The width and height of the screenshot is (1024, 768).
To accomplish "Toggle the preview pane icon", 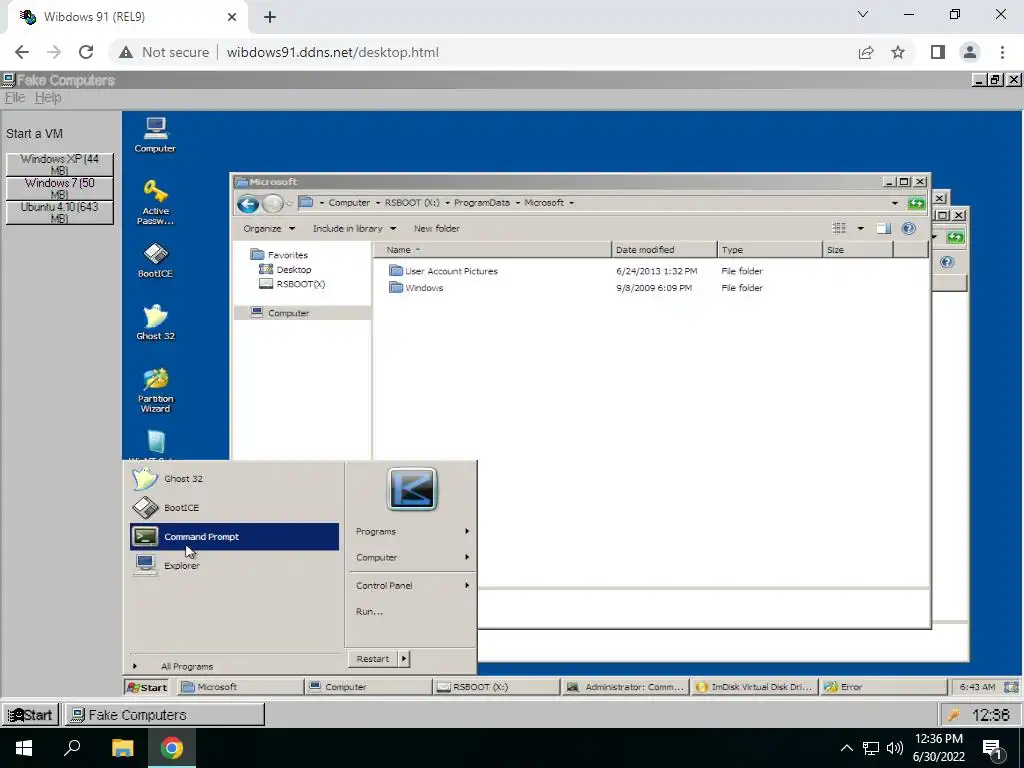I will [x=884, y=228].
